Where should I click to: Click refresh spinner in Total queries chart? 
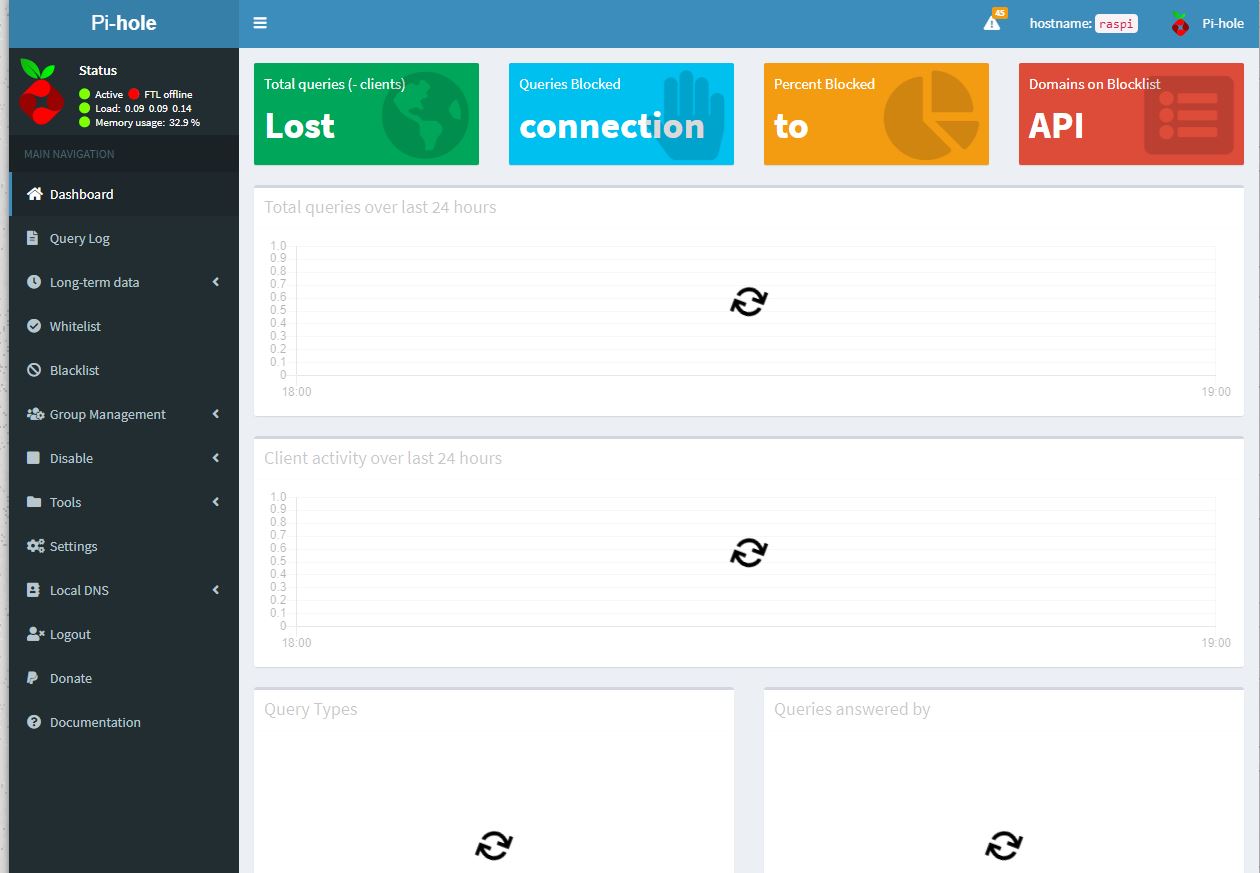tap(749, 302)
